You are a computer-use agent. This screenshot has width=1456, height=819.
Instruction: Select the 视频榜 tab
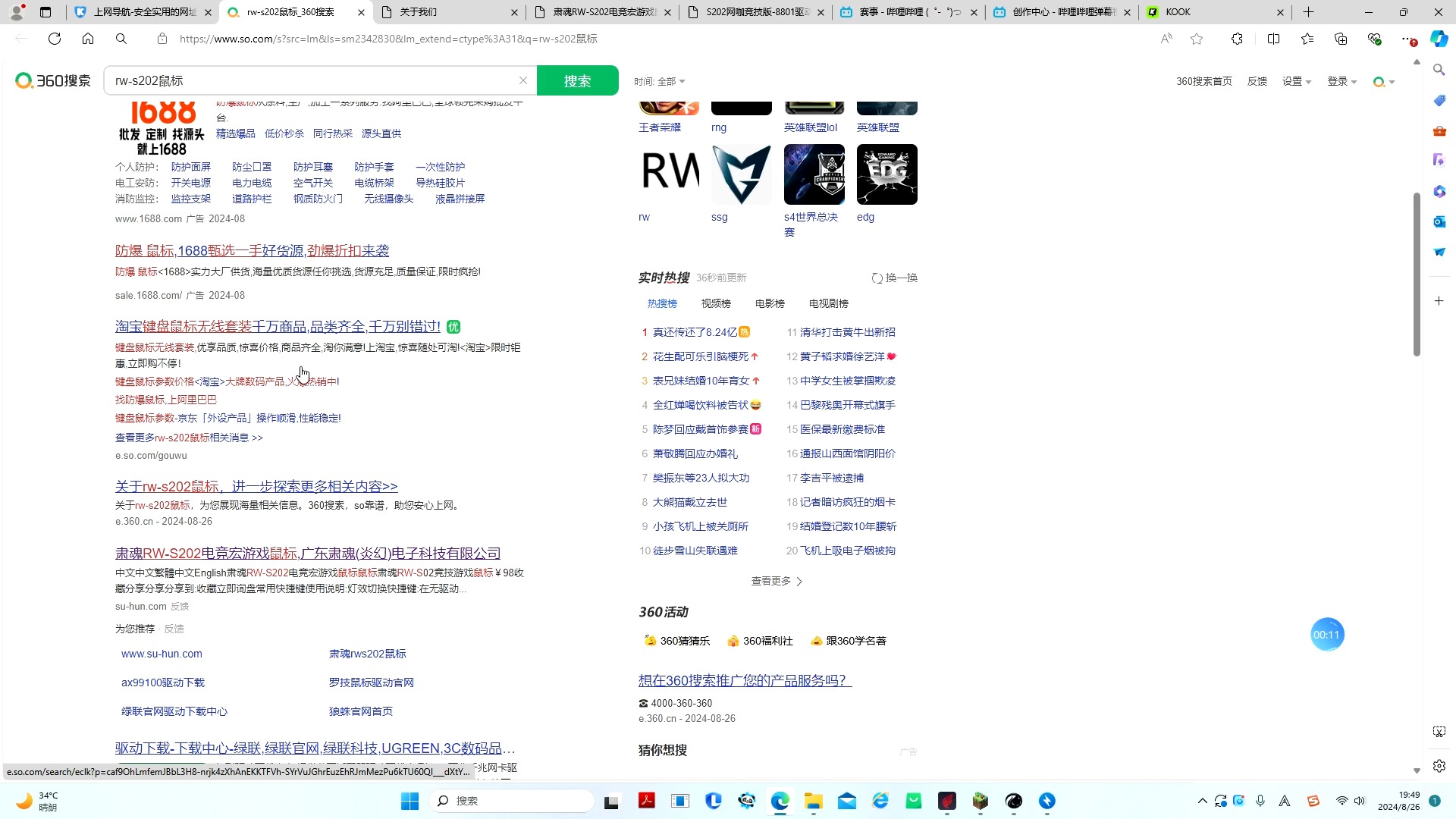coord(716,303)
